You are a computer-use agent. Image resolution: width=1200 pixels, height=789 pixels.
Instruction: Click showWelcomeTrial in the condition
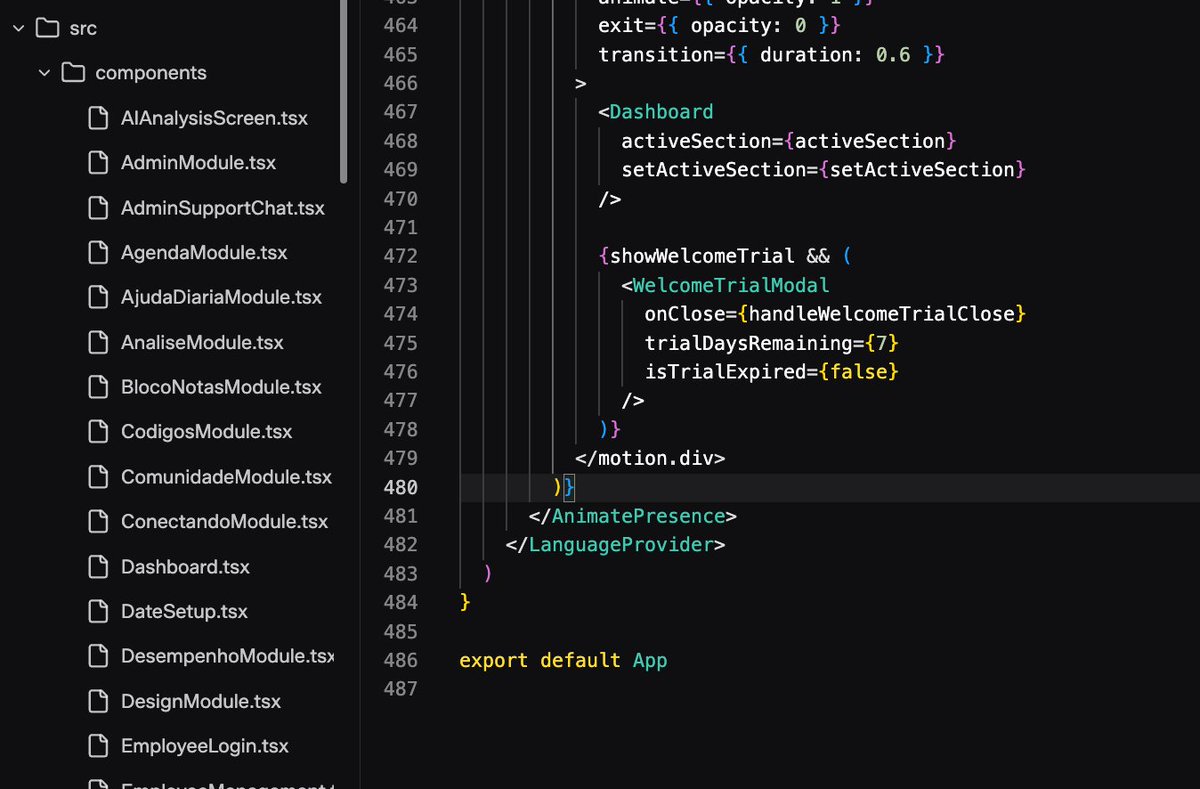pos(702,256)
